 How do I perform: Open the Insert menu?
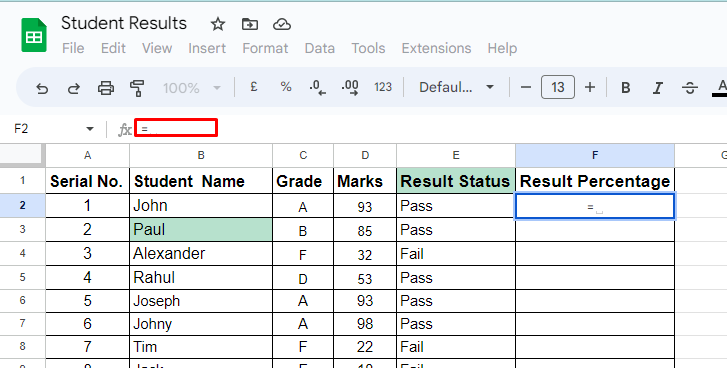(207, 48)
